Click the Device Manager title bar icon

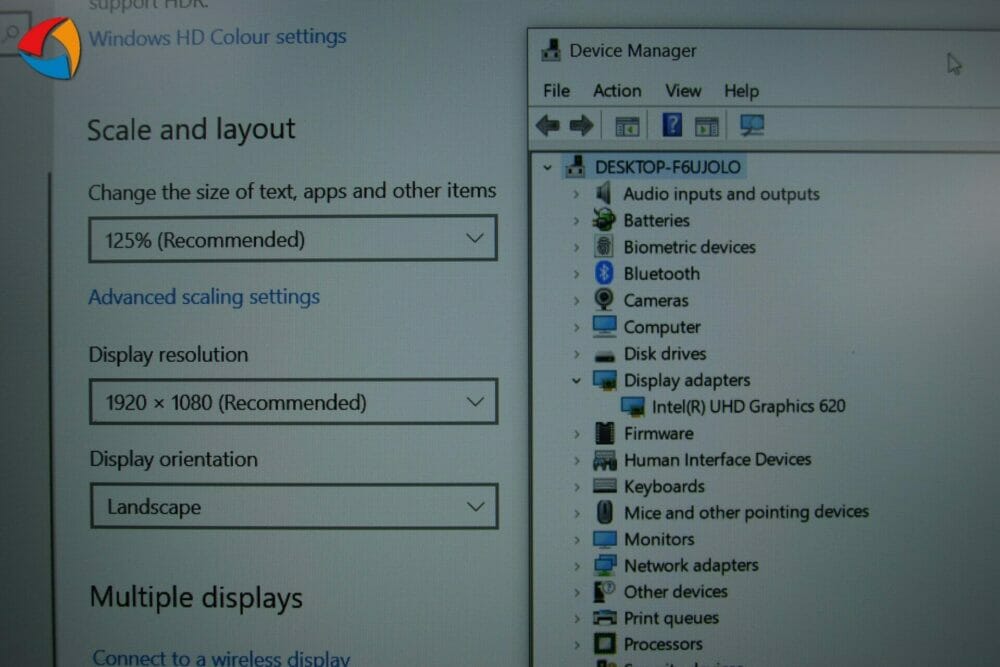pos(551,50)
